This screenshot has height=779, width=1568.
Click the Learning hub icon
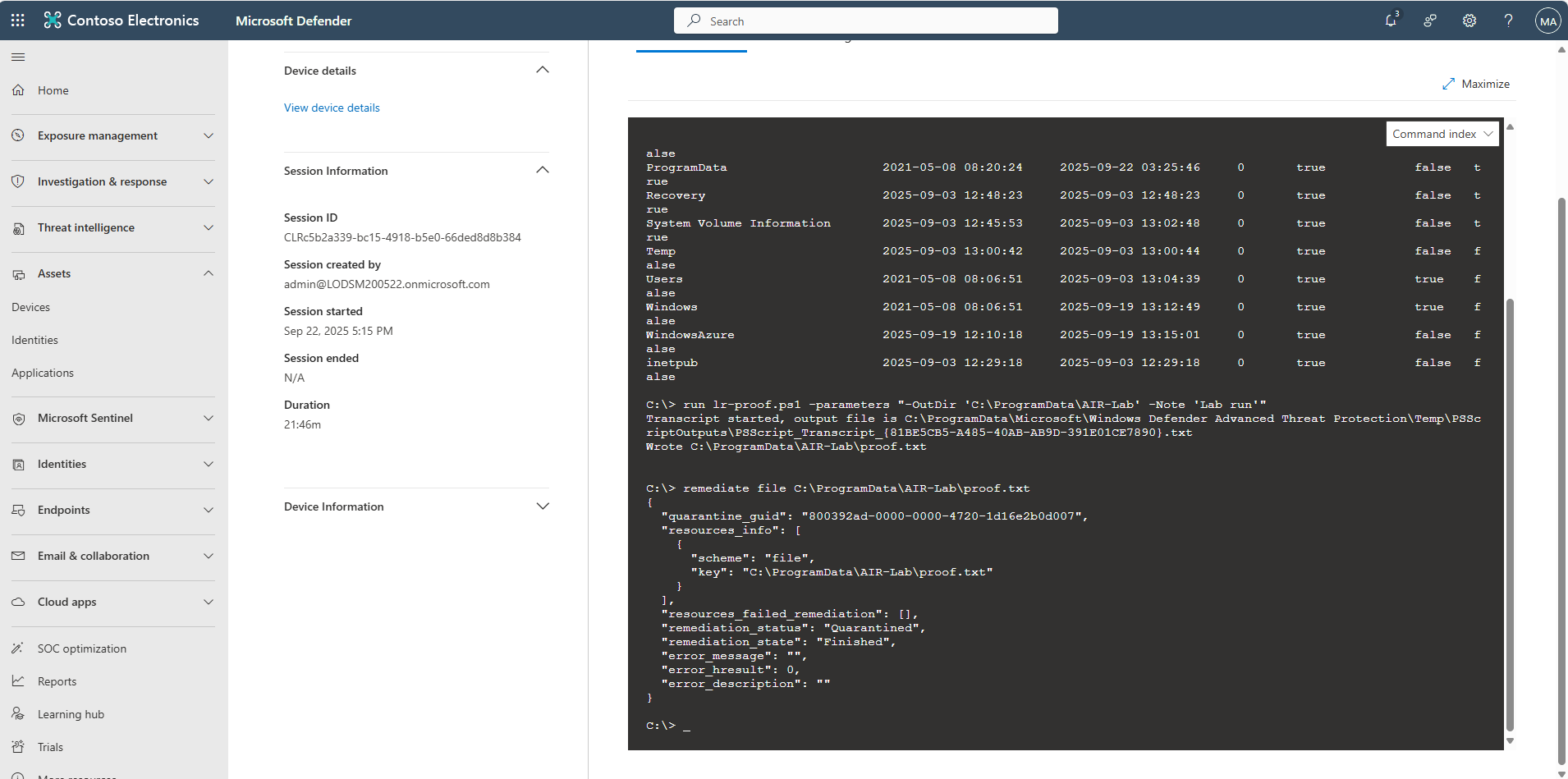click(18, 714)
